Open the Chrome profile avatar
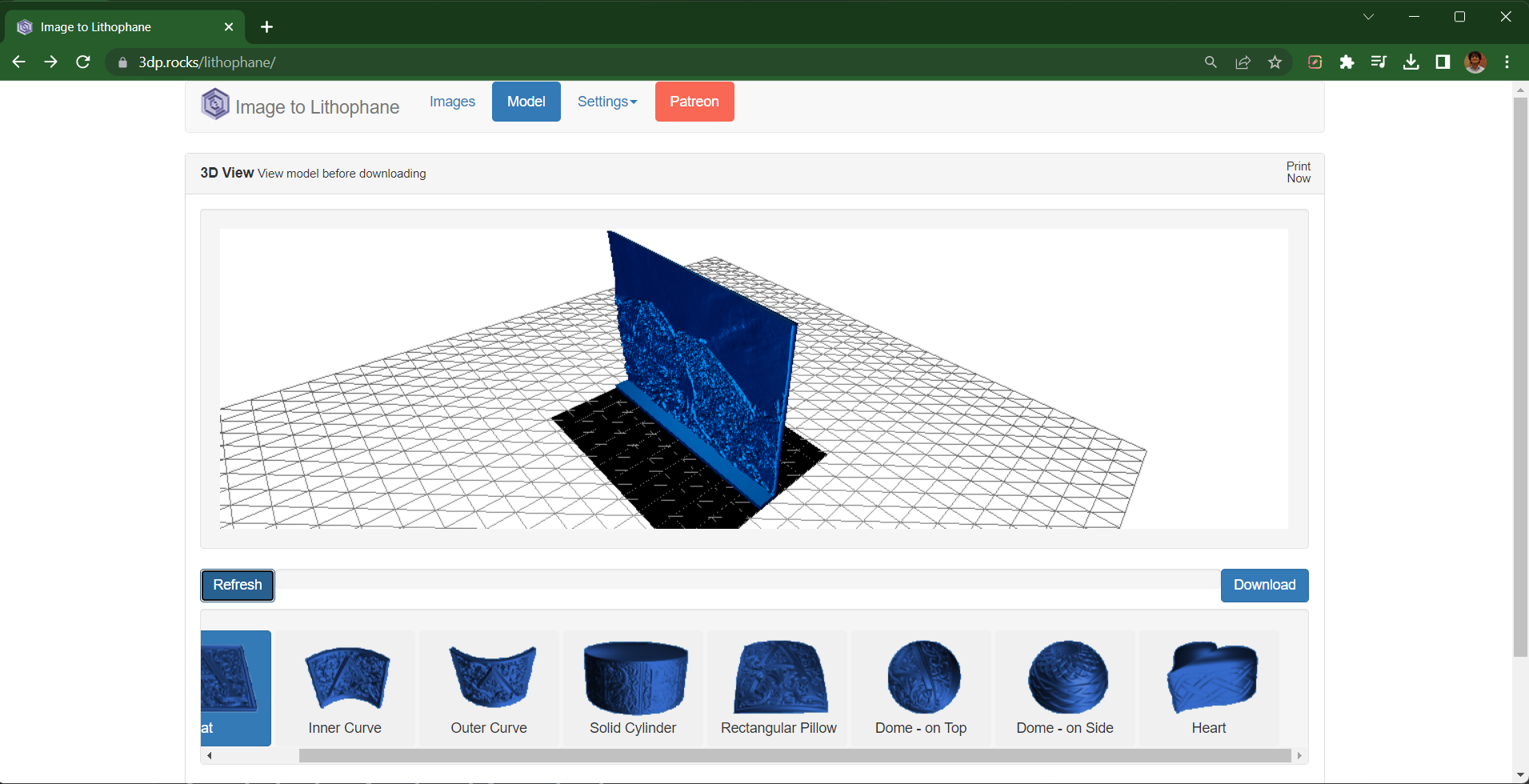1529x784 pixels. (1475, 62)
